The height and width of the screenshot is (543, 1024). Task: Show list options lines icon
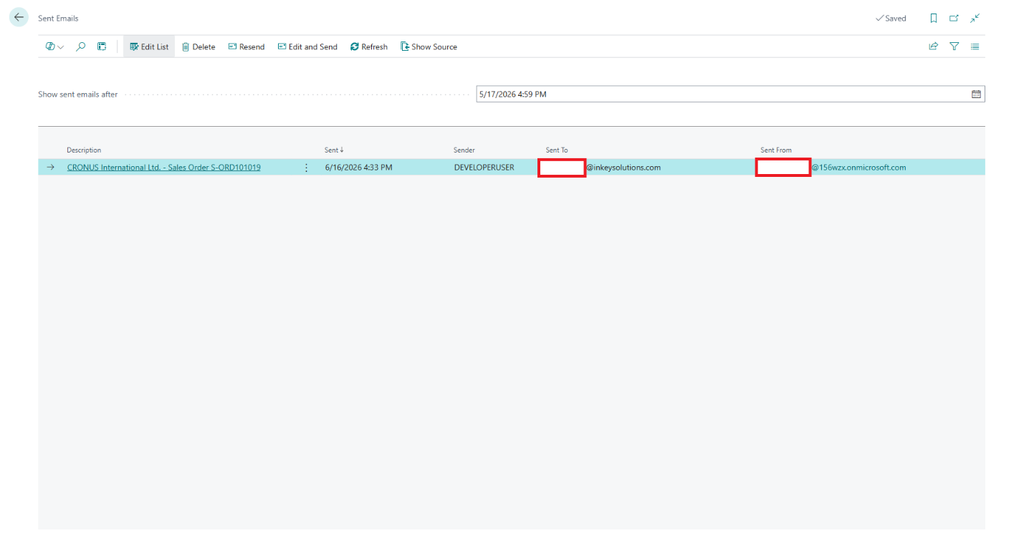click(975, 46)
